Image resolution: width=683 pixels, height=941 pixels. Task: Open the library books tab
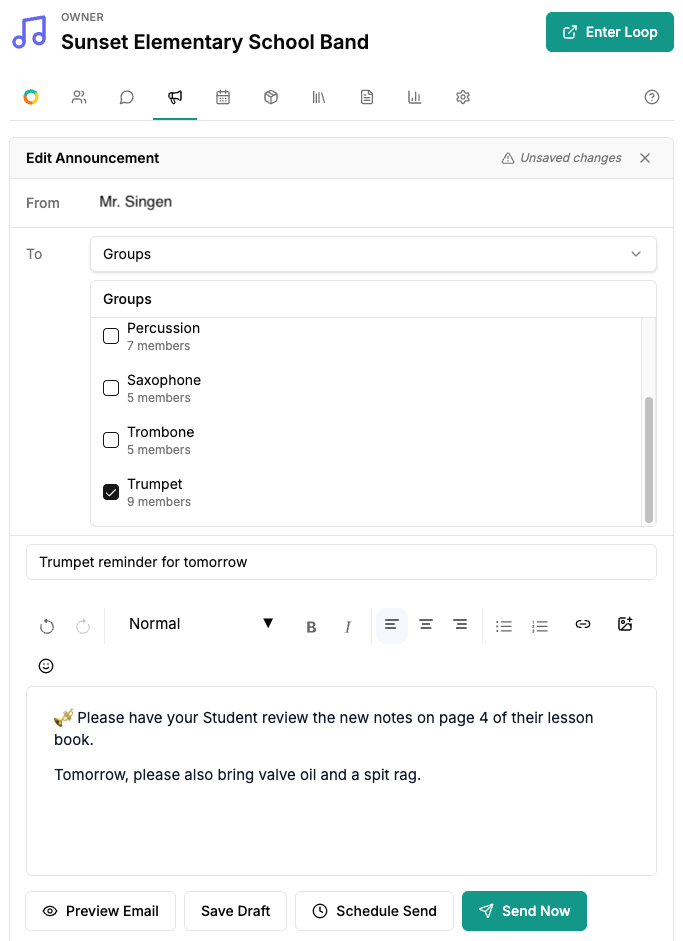pos(319,97)
